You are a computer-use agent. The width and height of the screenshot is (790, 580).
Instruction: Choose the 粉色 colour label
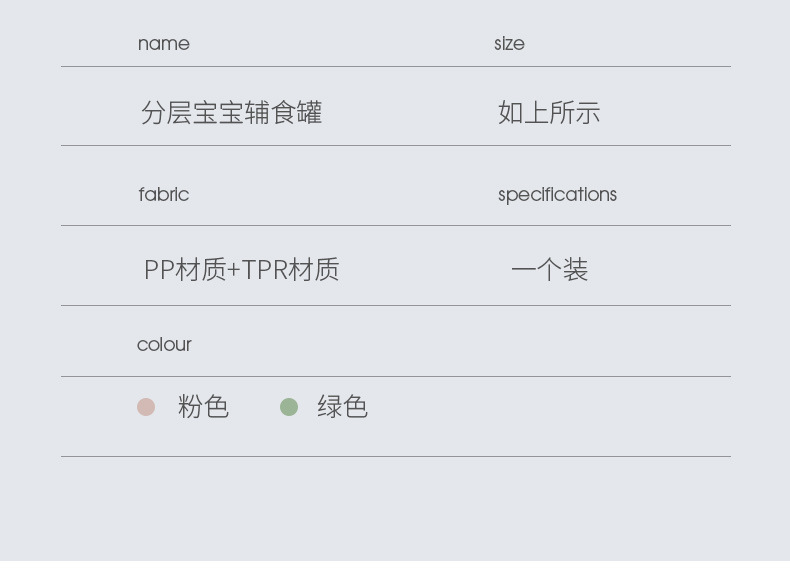203,407
